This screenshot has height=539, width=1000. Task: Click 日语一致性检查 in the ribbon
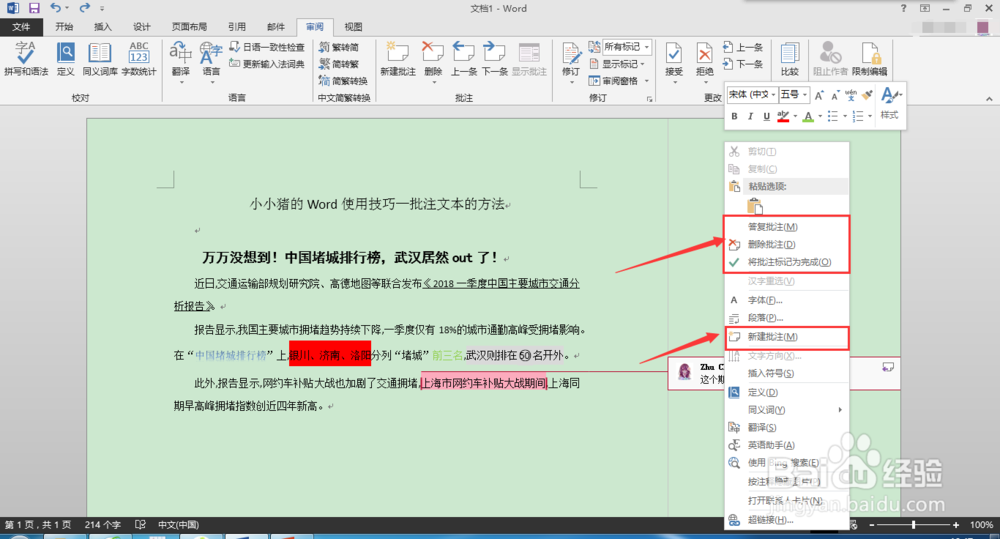click(267, 47)
